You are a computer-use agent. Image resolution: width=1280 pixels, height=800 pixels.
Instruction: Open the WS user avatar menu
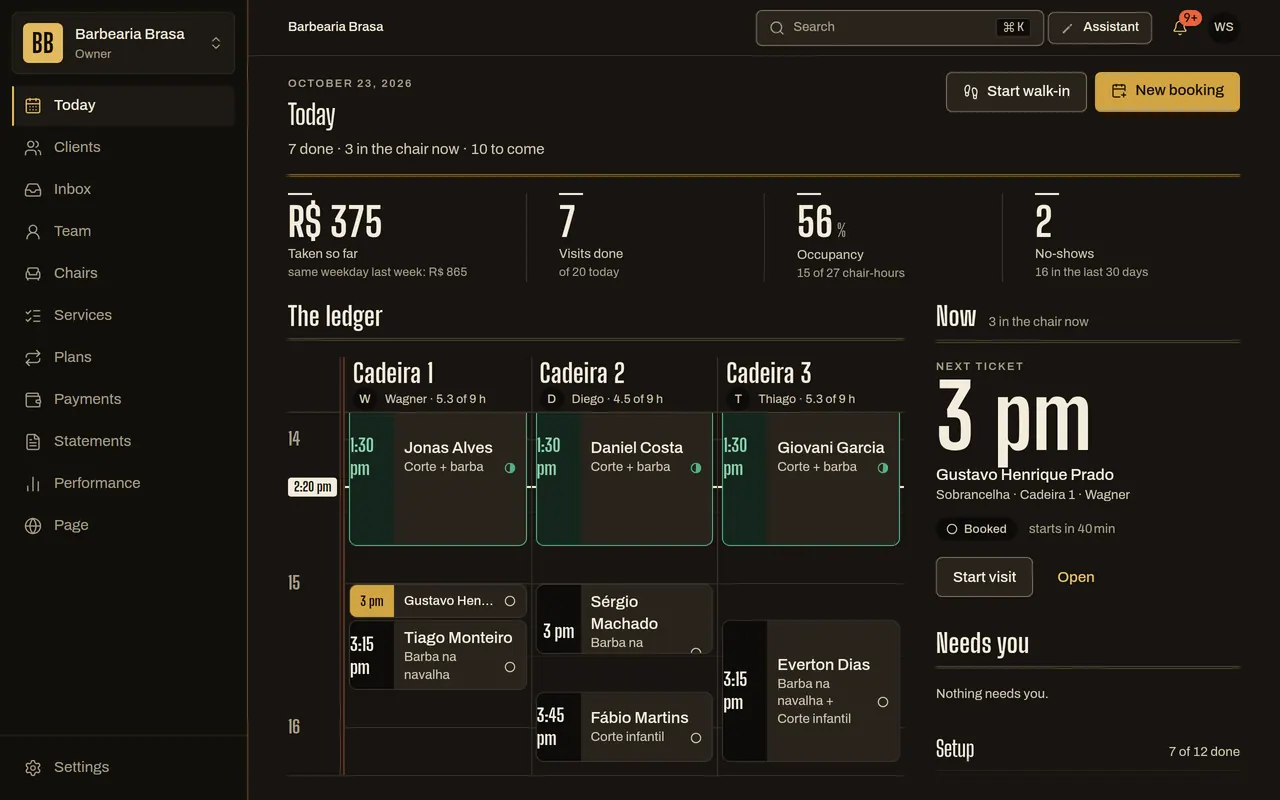[1224, 27]
